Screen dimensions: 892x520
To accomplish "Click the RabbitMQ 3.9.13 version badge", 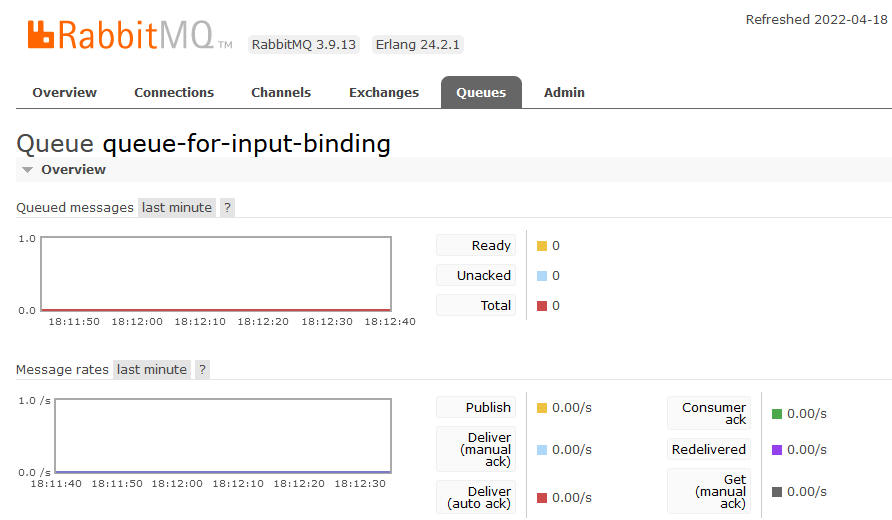I will 304,44.
